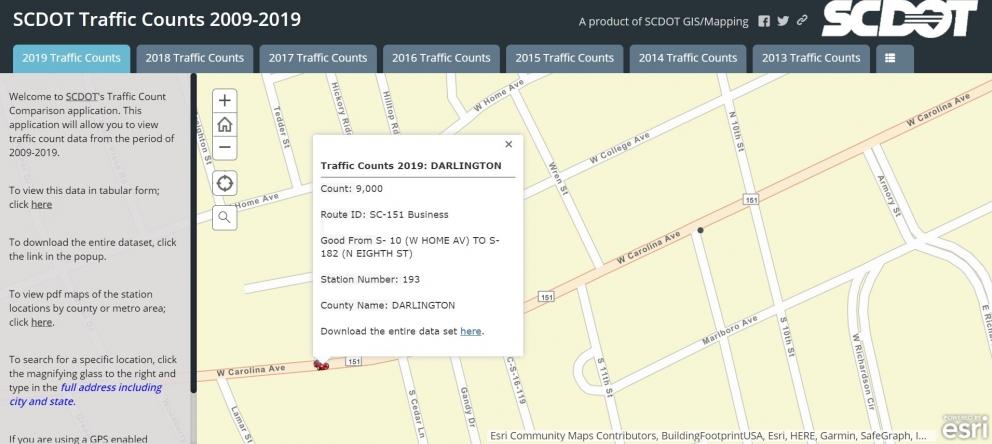Open the pdf maps 'here' link
The image size is (992, 444).
[41, 322]
